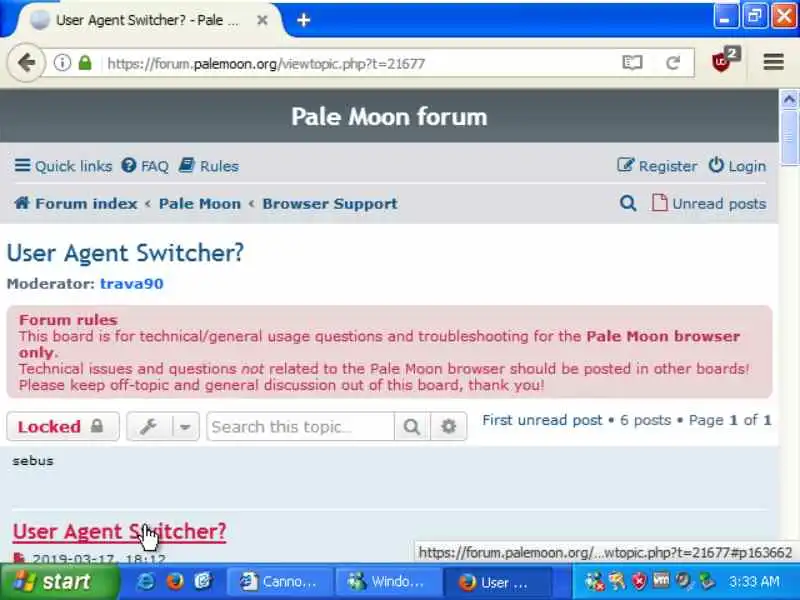Viewport: 800px width, 600px height.
Task: Go to Browser Support breadcrumb
Action: pyautogui.click(x=330, y=204)
